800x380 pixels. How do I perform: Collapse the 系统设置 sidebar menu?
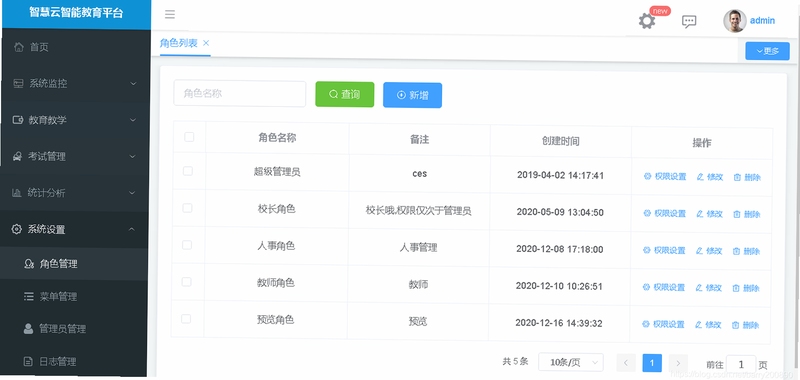(73, 229)
